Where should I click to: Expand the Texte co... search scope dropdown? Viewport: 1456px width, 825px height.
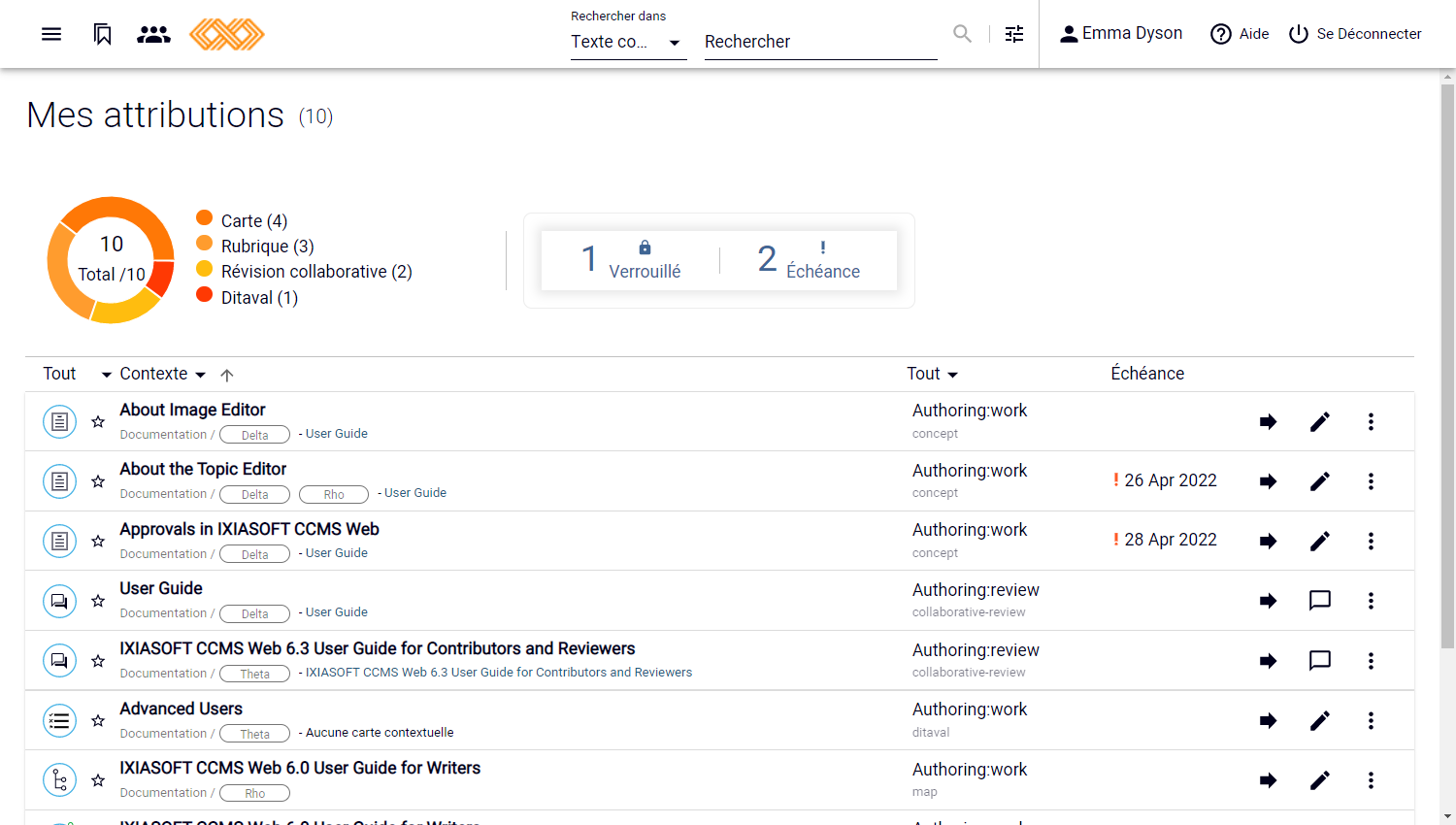click(x=628, y=42)
